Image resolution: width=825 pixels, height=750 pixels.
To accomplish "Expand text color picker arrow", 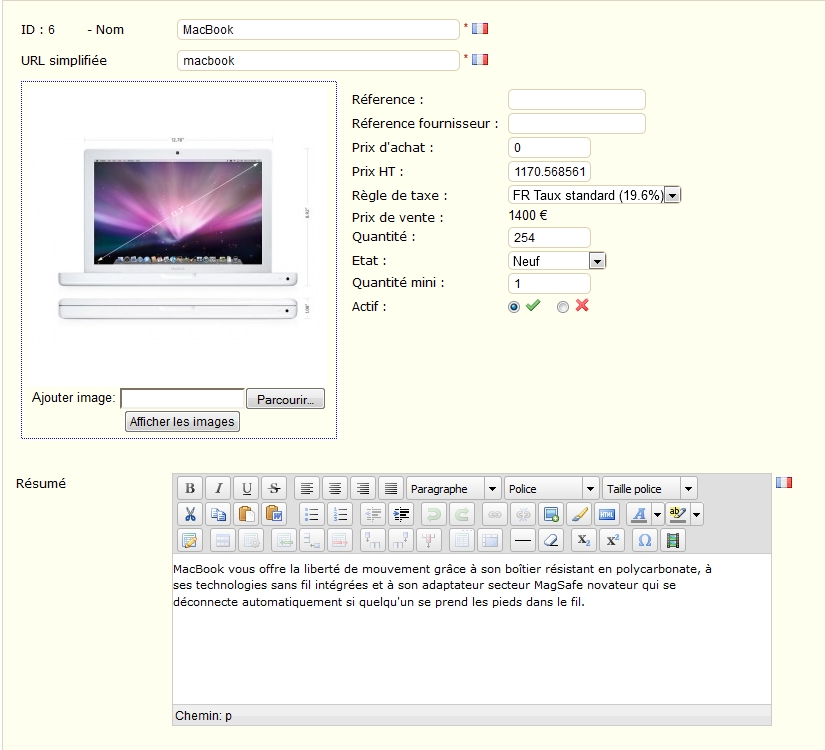I will coord(657,514).
